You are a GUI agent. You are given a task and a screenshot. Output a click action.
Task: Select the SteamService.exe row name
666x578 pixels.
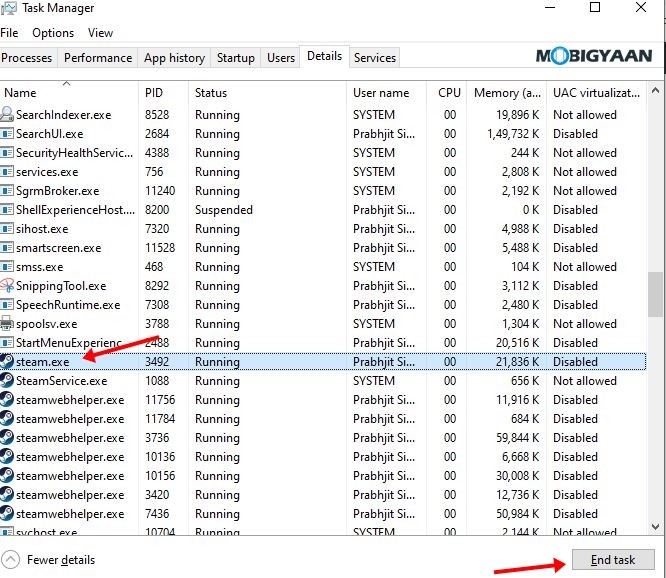(62, 381)
